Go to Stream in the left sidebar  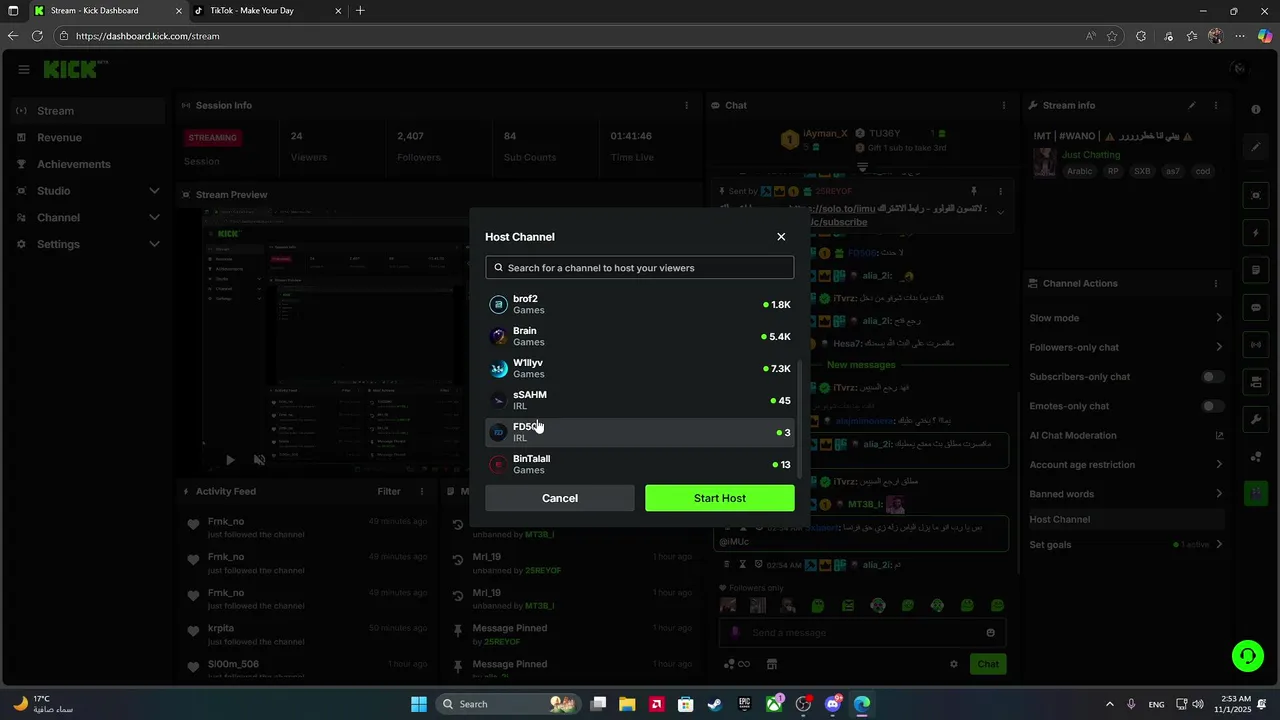(88, 111)
